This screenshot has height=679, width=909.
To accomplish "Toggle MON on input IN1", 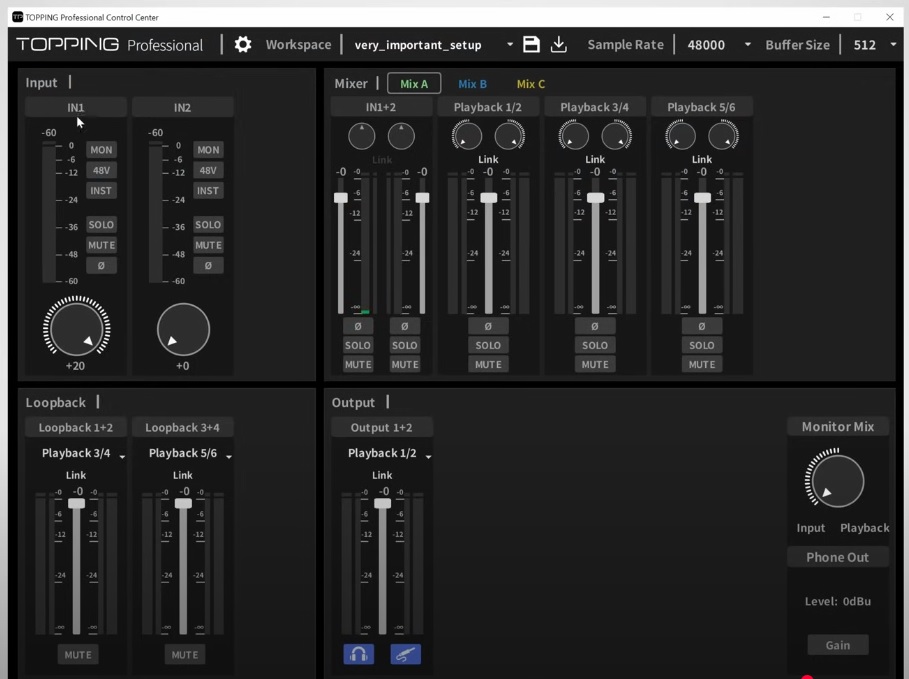I will (101, 150).
